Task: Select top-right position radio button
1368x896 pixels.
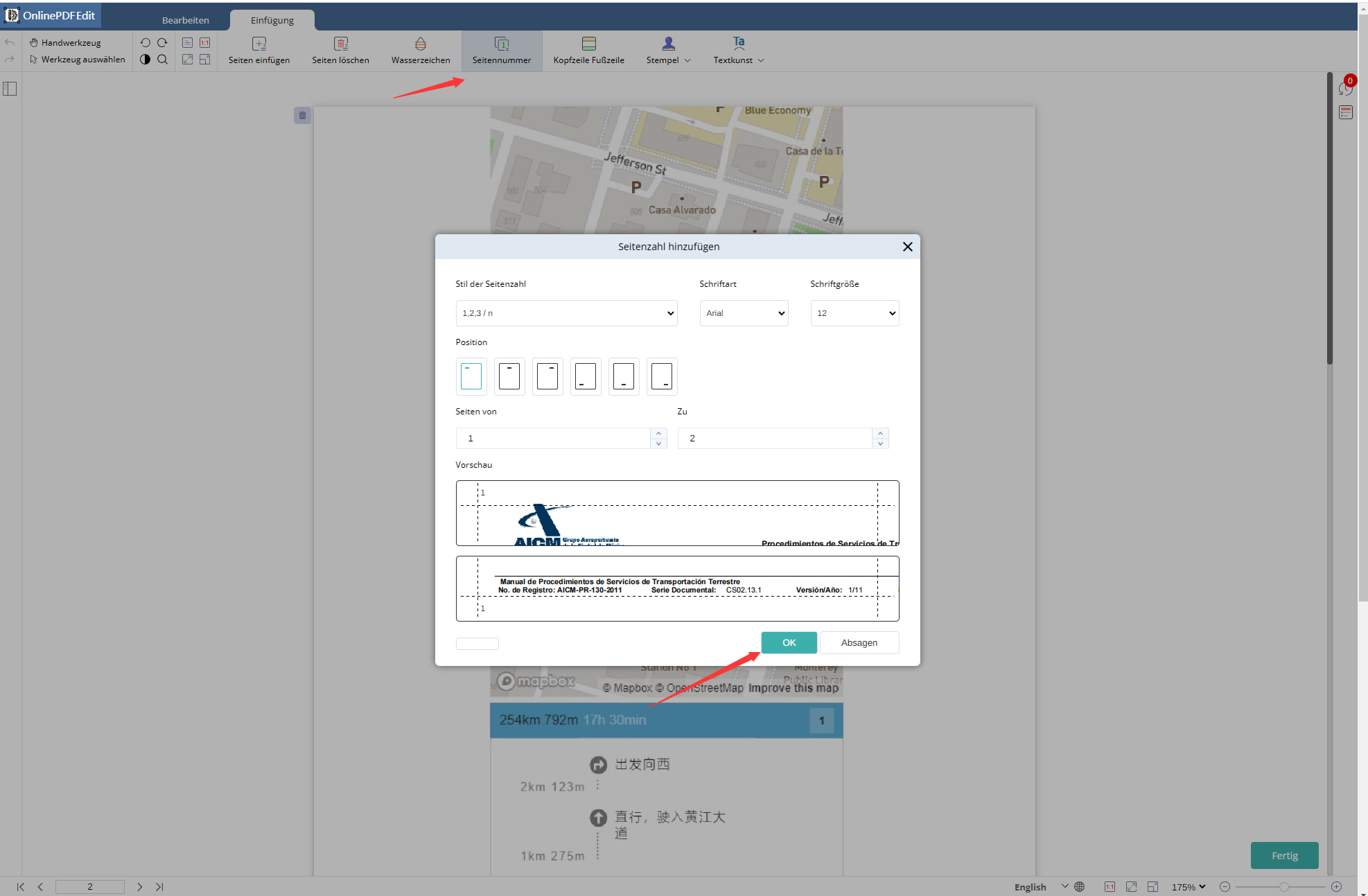Action: coord(547,377)
